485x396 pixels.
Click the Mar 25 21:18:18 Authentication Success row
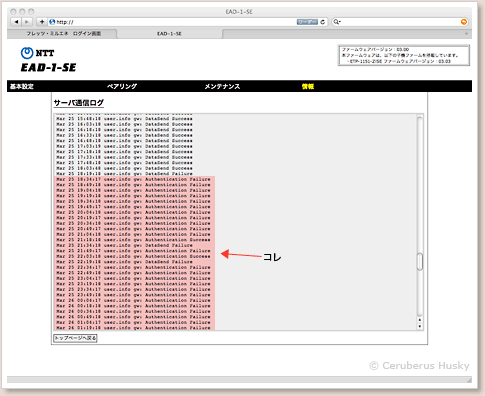[133, 240]
